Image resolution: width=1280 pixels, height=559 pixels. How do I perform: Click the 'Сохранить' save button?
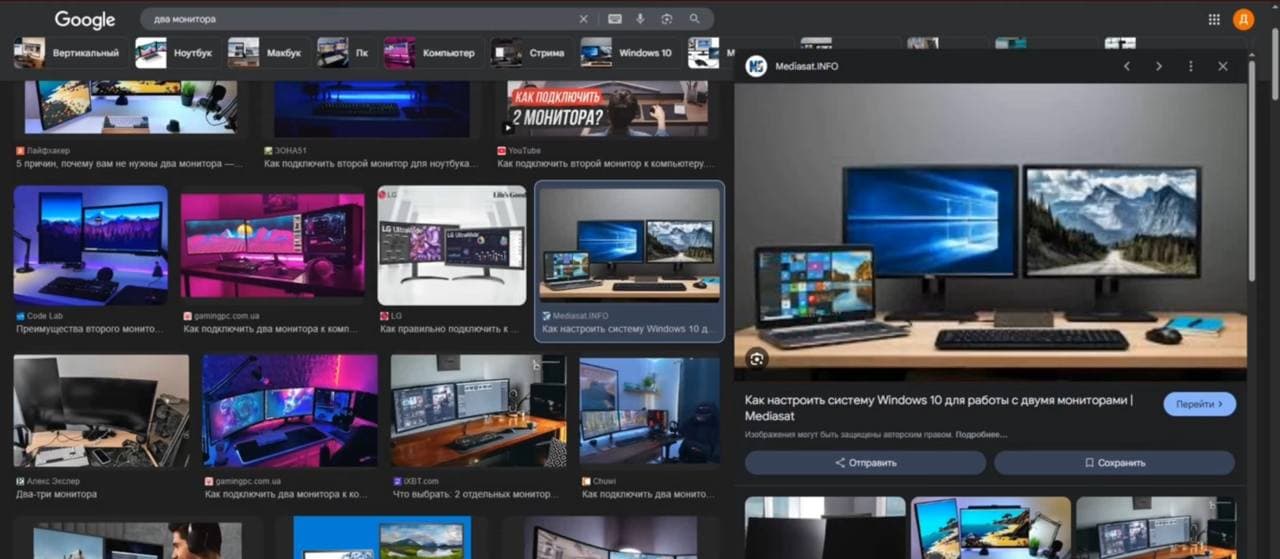pyautogui.click(x=1114, y=463)
